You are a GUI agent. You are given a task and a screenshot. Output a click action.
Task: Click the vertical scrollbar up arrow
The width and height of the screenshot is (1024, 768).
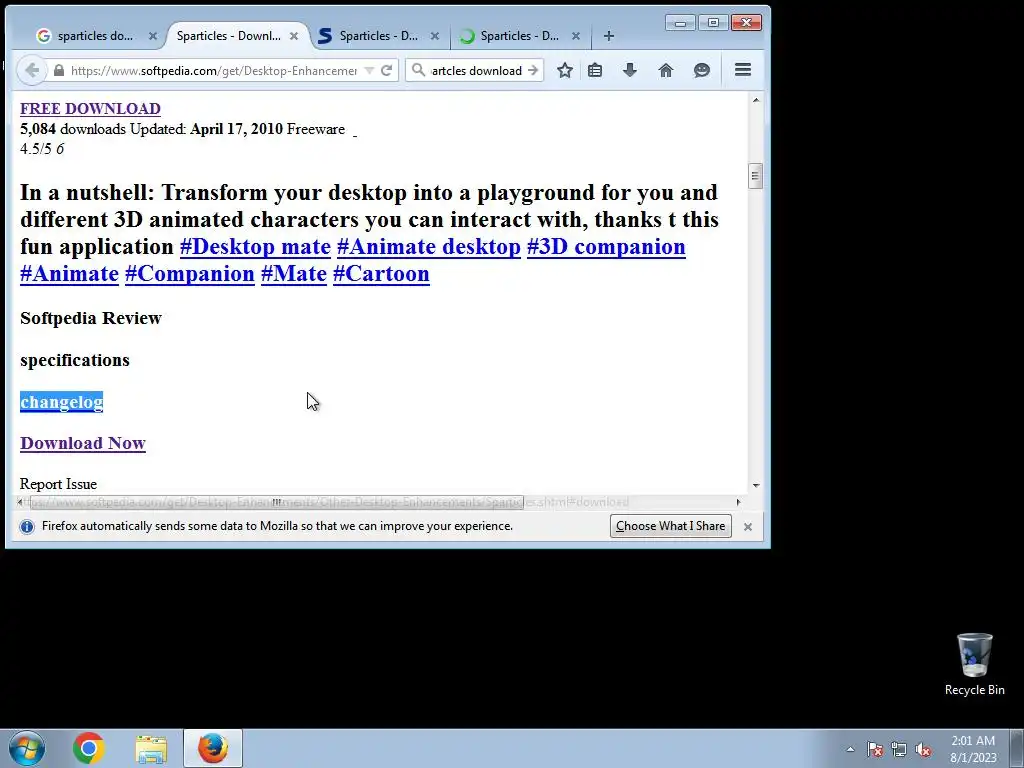click(756, 100)
